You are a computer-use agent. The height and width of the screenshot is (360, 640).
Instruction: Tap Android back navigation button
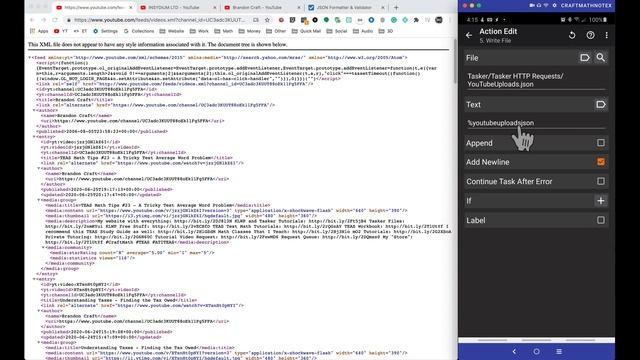[514, 351]
